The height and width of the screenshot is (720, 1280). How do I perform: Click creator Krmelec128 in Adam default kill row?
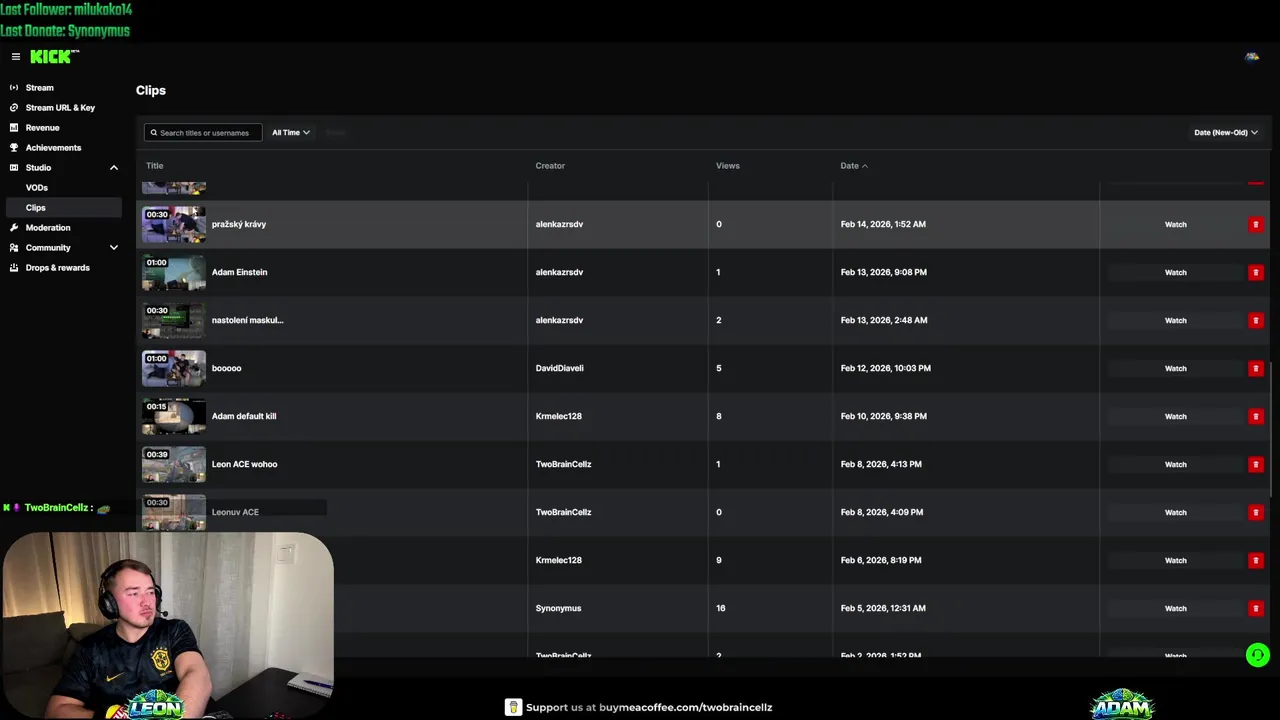(x=559, y=416)
